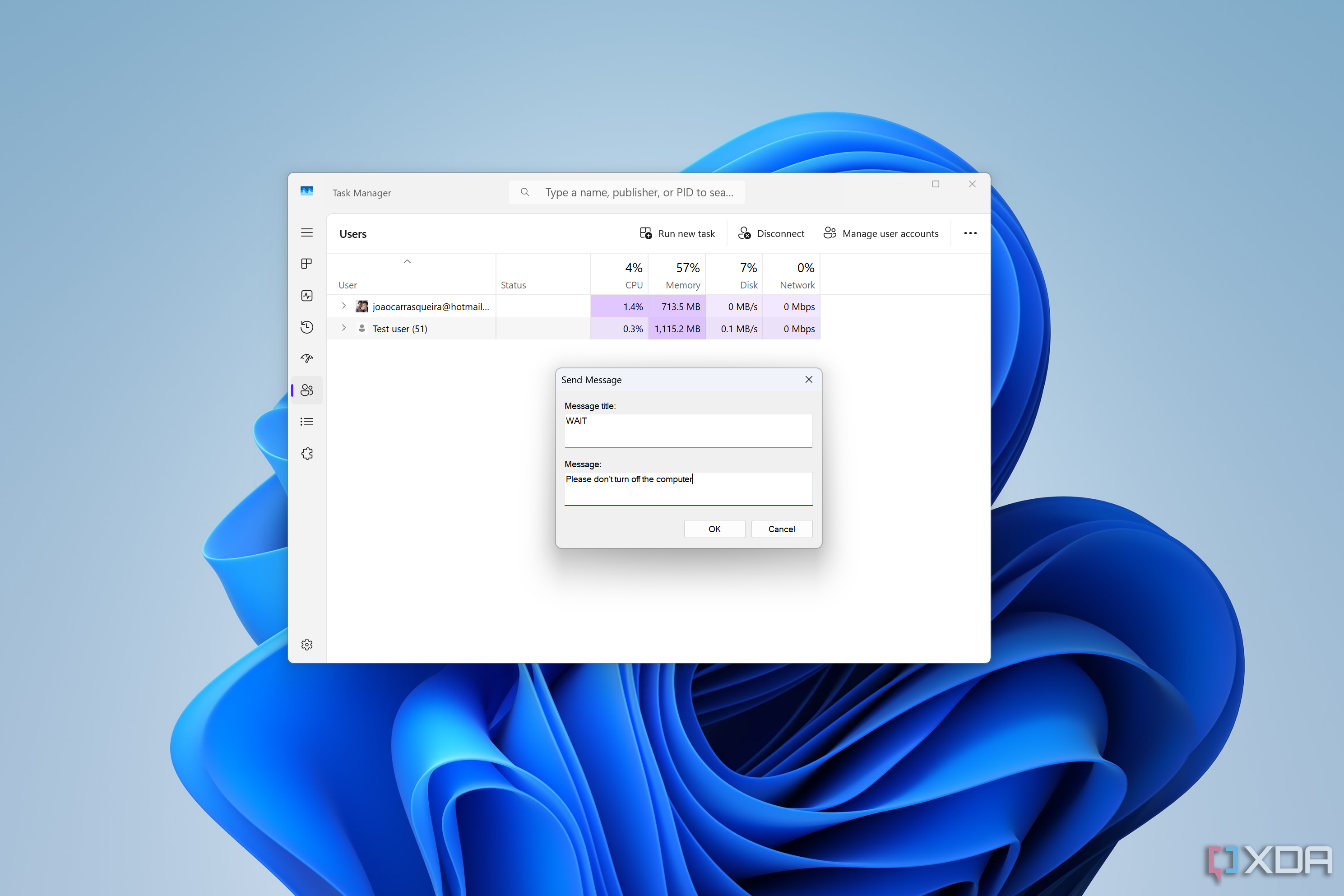Click the sort arrow above User column
Image resolution: width=1344 pixels, height=896 pixels.
[x=407, y=262]
